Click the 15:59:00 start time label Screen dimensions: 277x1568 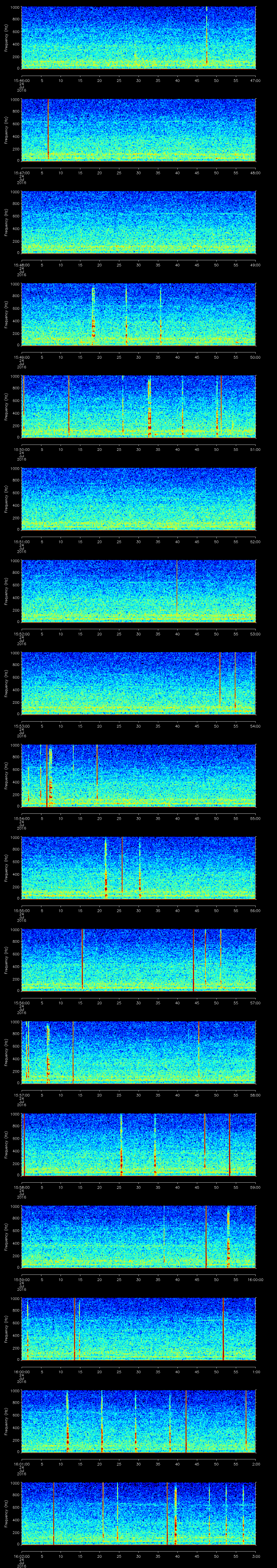tap(22, 1279)
